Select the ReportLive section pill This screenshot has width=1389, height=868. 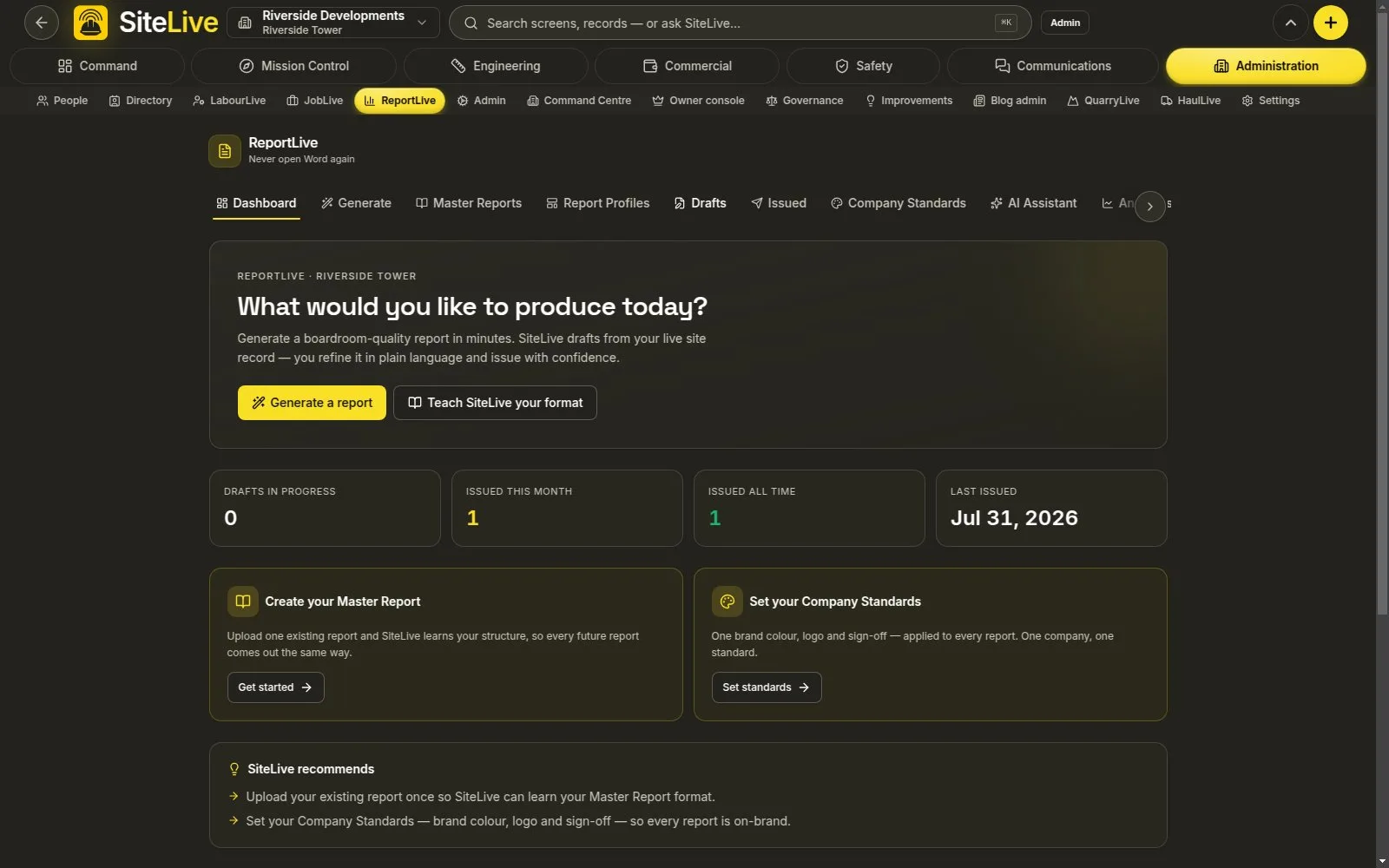tap(399, 101)
